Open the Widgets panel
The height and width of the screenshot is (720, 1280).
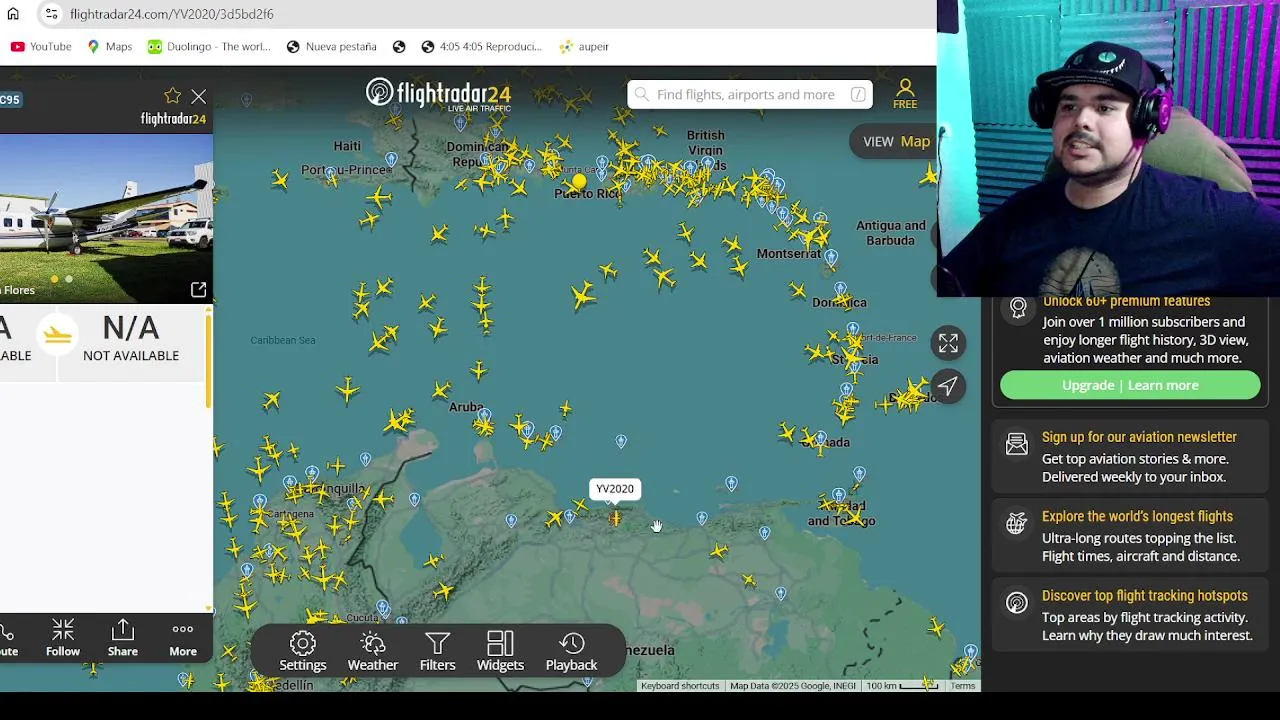[x=500, y=651]
